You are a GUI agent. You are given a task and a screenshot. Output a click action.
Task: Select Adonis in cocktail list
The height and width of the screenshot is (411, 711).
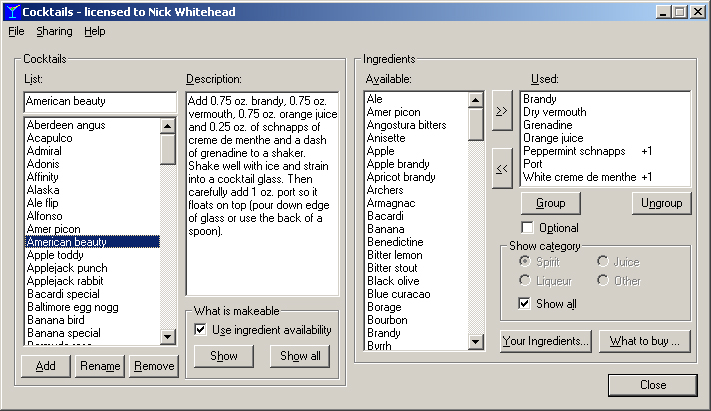coord(92,164)
